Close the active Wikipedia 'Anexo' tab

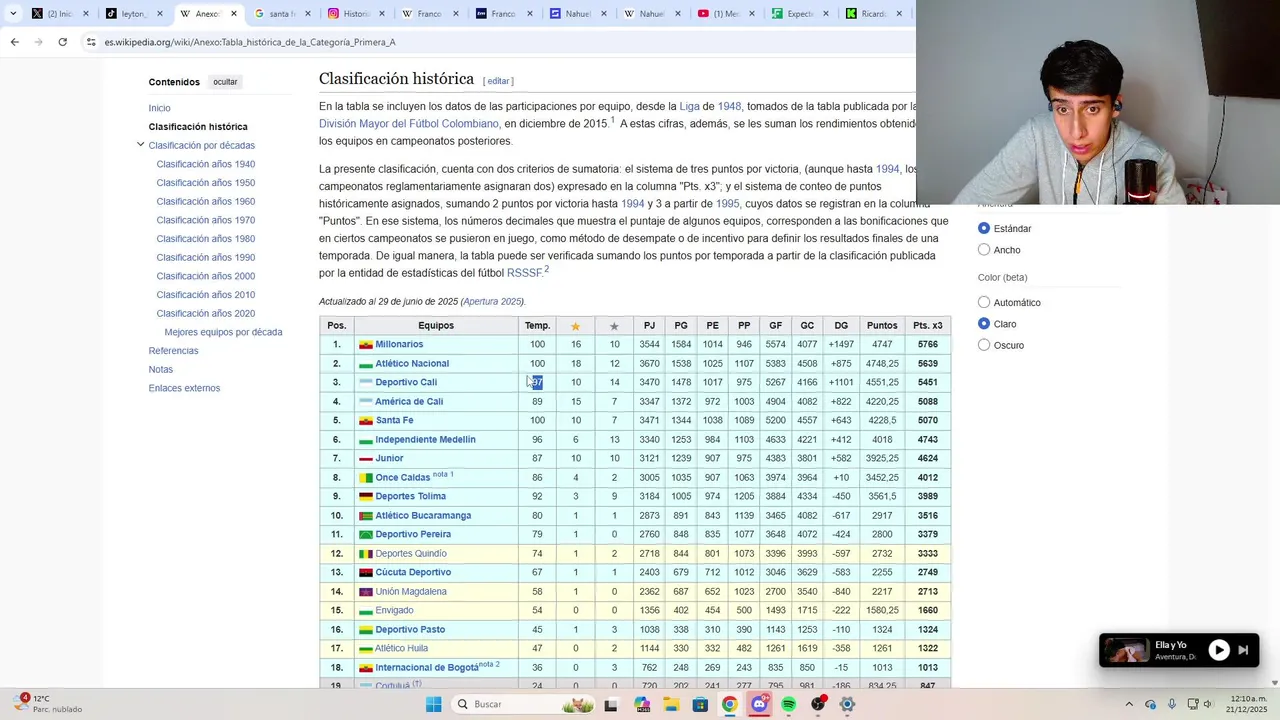pyautogui.click(x=234, y=14)
